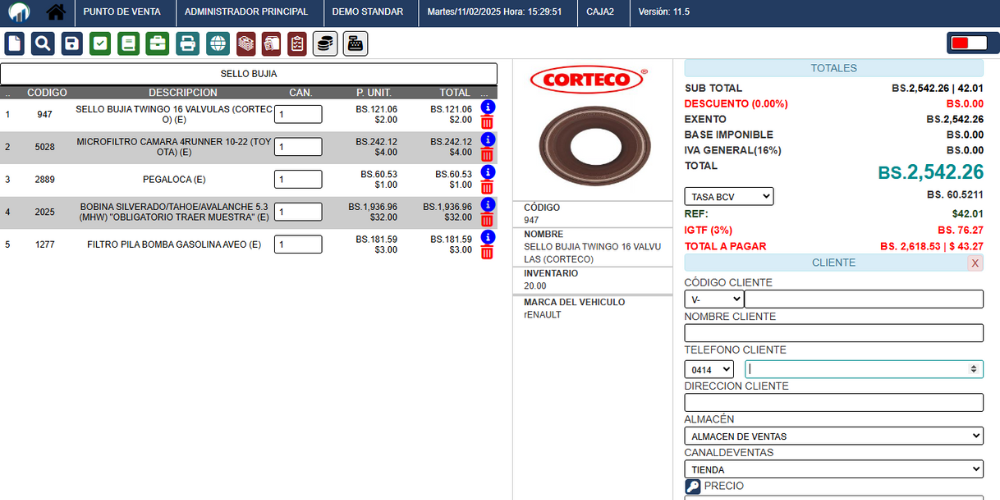Click the phone number field stepper arrows
1000x500 pixels.
pyautogui.click(x=973, y=369)
